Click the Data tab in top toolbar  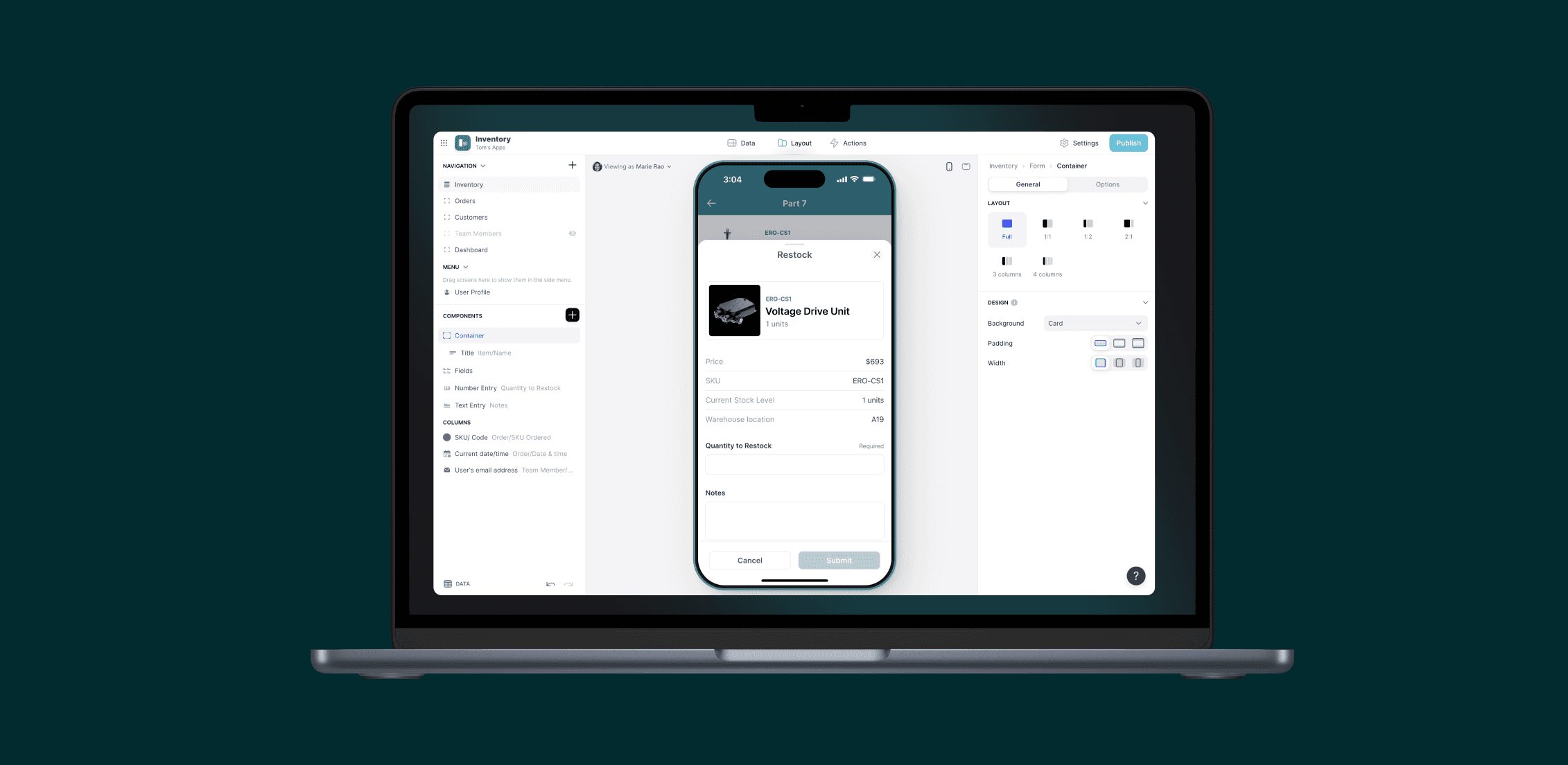740,143
